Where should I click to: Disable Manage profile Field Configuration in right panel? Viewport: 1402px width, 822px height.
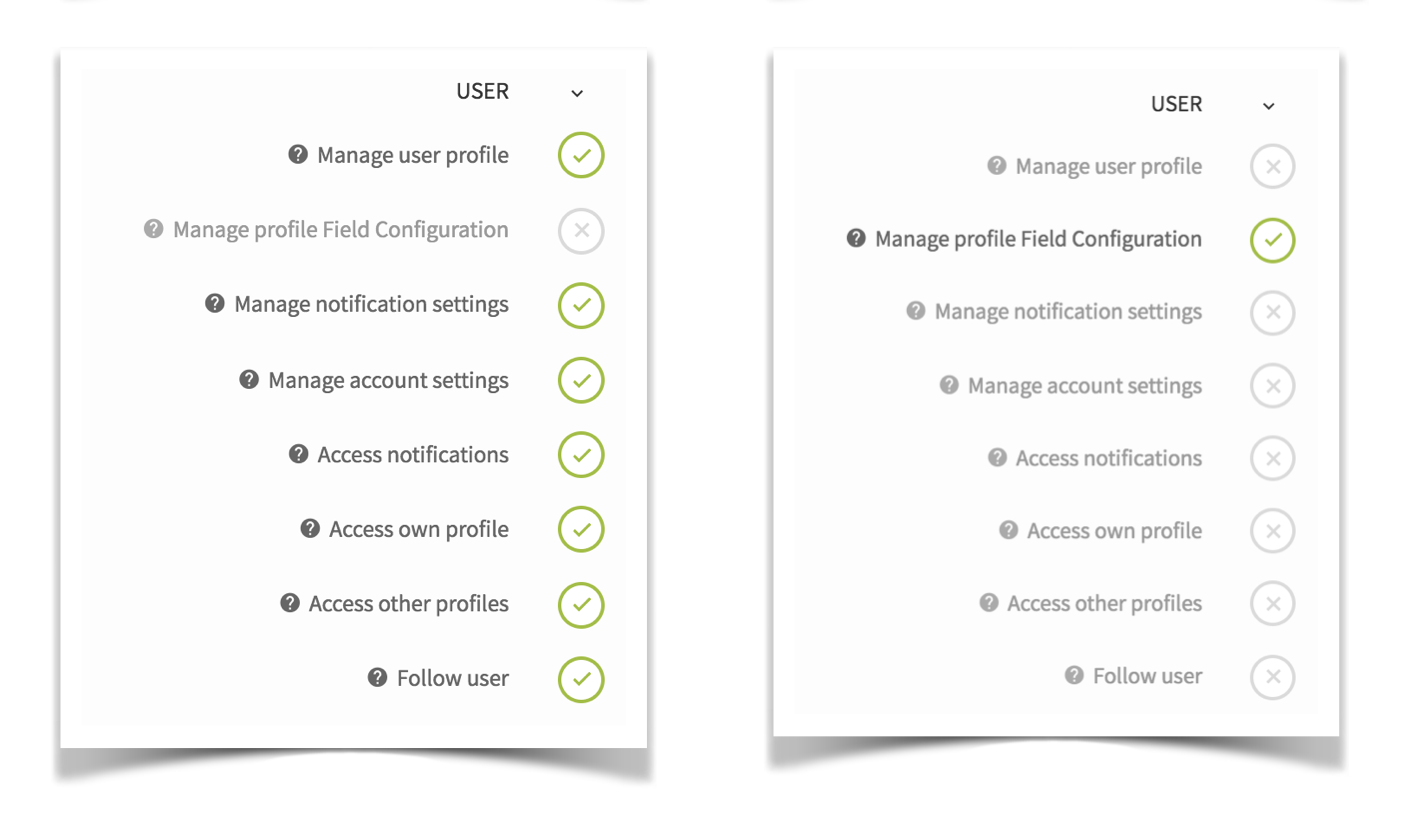pos(1273,240)
